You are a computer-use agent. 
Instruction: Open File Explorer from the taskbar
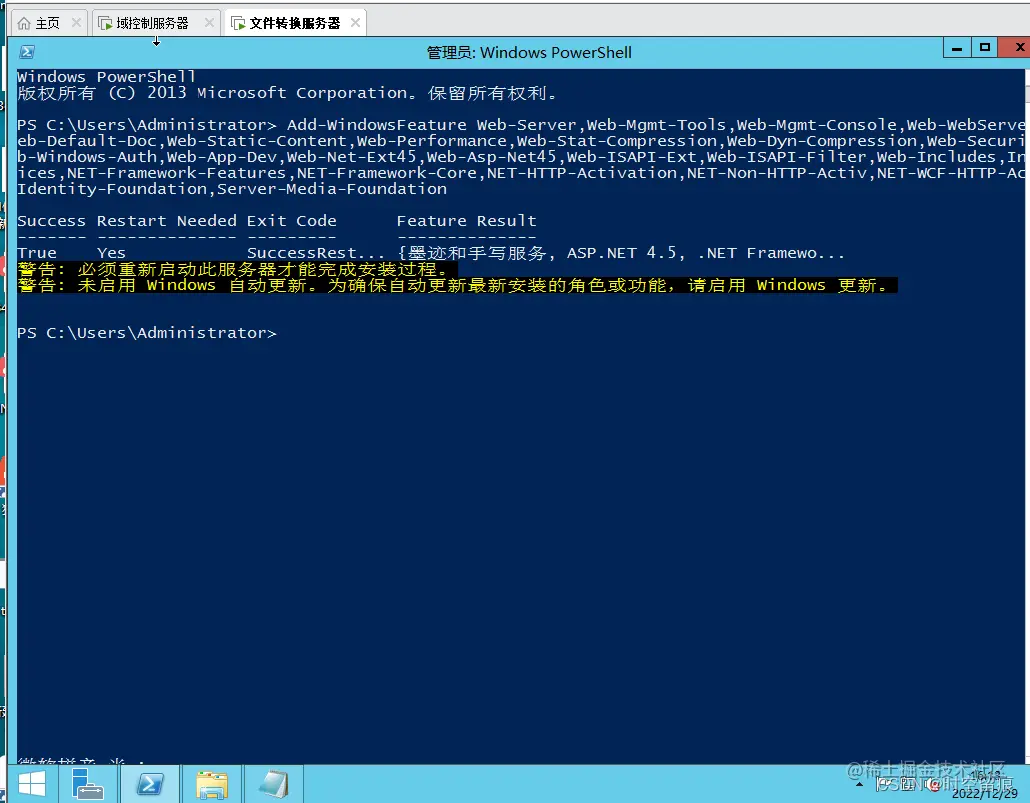[x=212, y=784]
